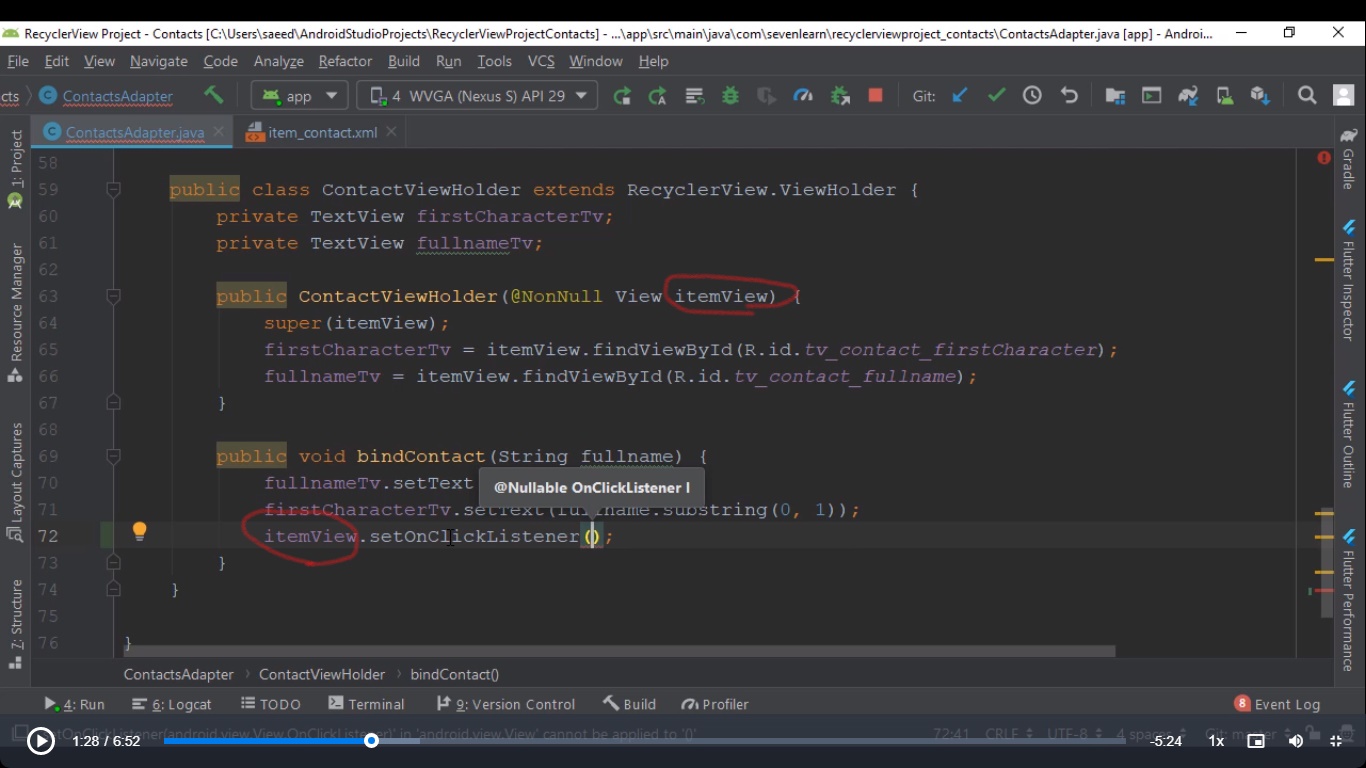This screenshot has width=1366, height=768.
Task: Open the Resource Manager side panel
Action: click(15, 312)
